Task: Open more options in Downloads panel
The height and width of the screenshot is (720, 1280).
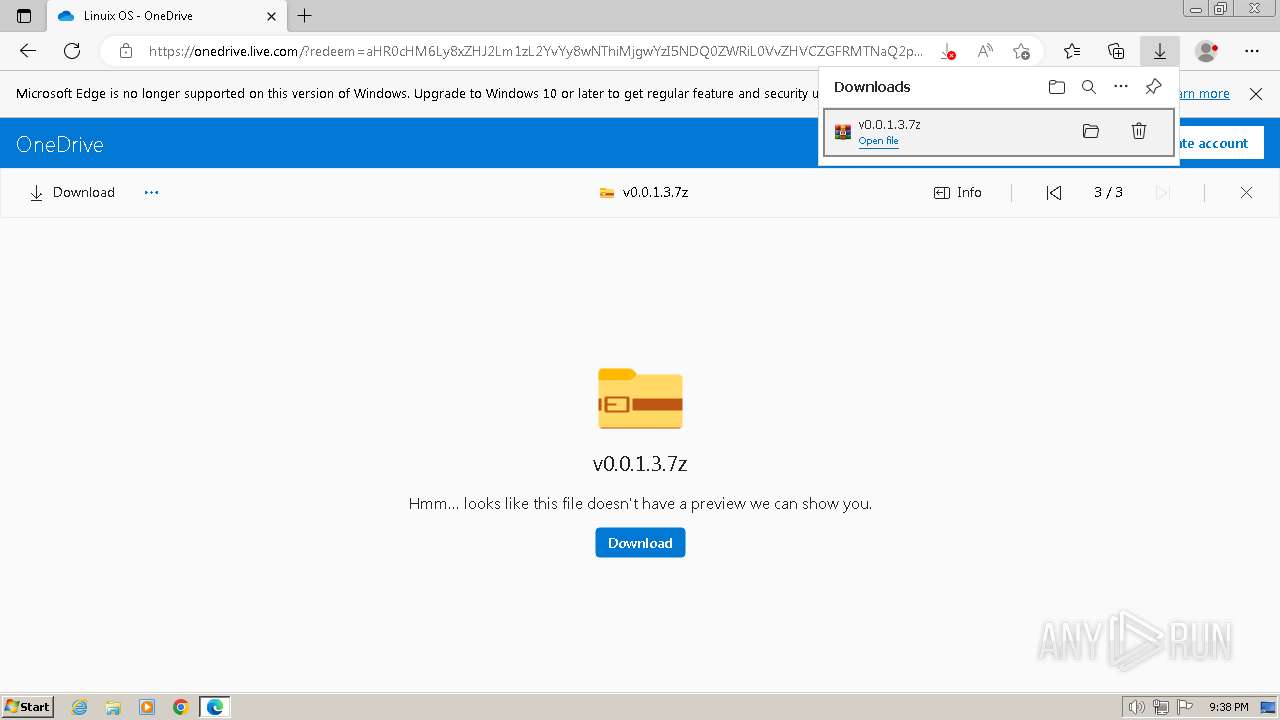Action: (1121, 87)
